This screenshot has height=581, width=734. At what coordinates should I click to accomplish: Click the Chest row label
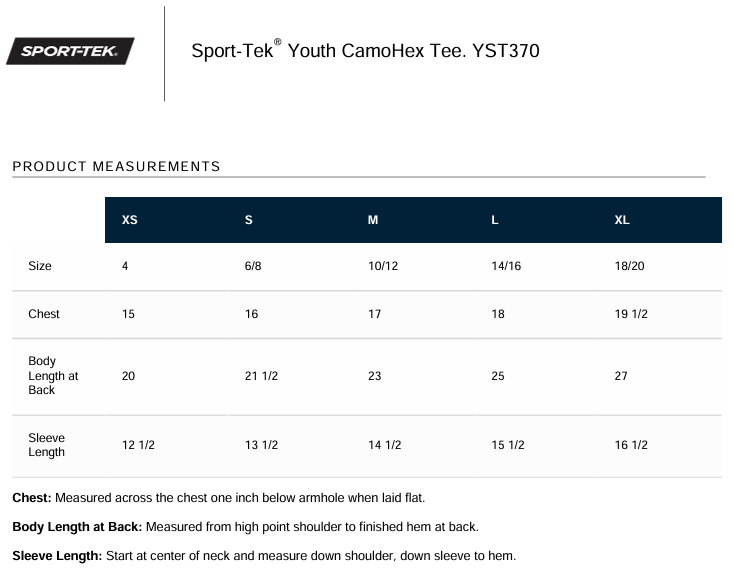pyautogui.click(x=44, y=314)
